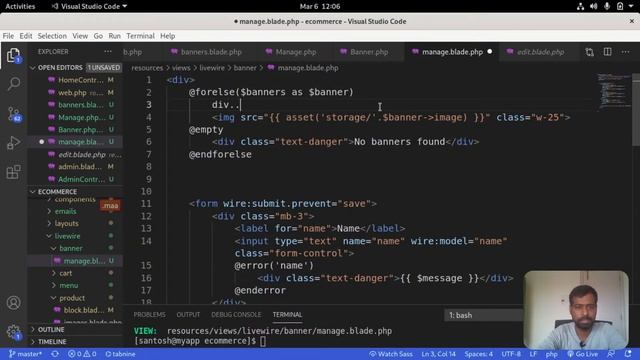Collapse the livewire folder

pyautogui.click(x=67, y=236)
